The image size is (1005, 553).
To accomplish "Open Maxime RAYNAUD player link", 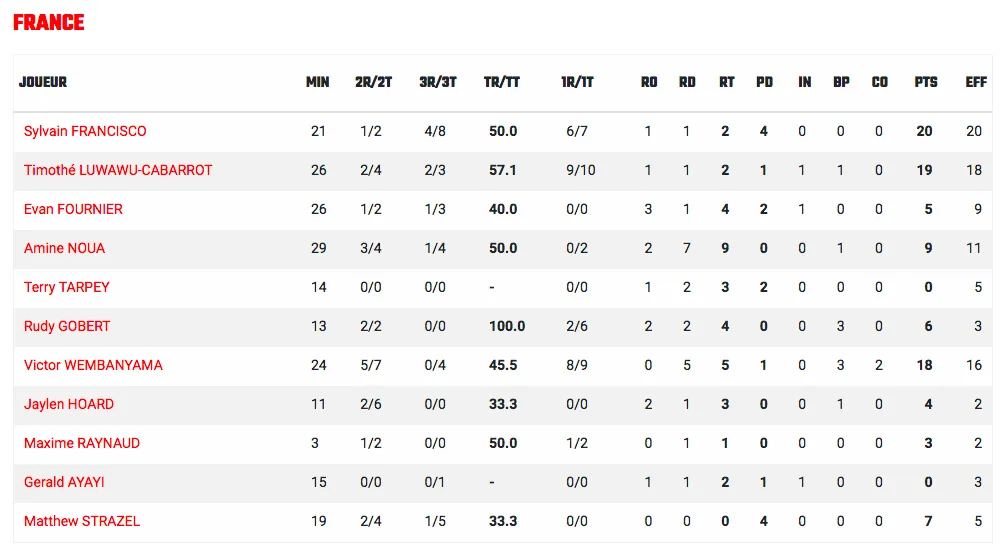I will (x=81, y=444).
